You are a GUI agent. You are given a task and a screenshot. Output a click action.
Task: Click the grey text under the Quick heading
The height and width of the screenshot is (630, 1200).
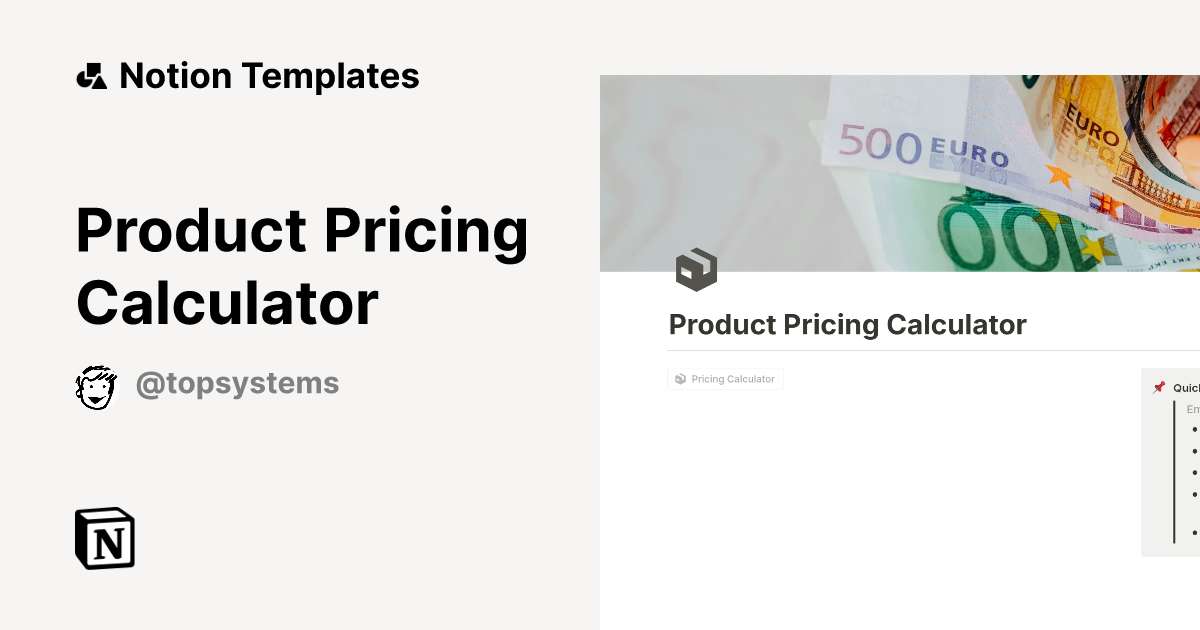pyautogui.click(x=1192, y=408)
